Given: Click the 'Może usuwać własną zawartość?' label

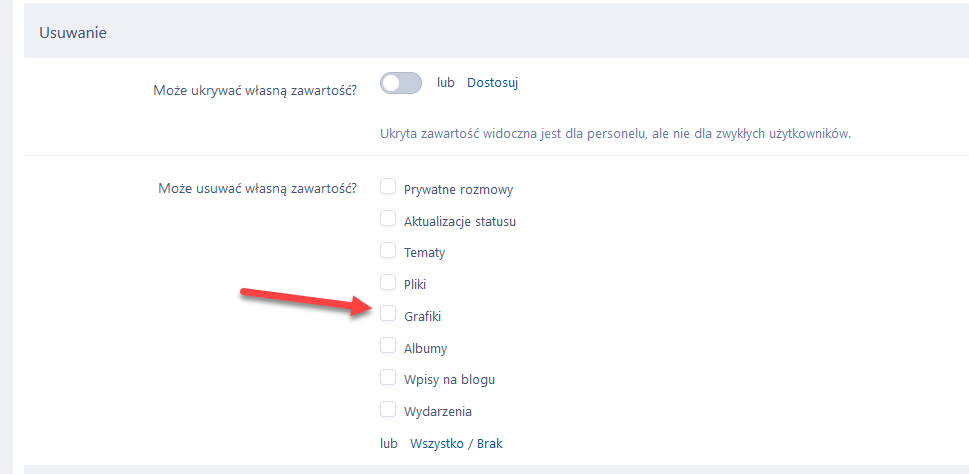Looking at the screenshot, I should [x=258, y=187].
